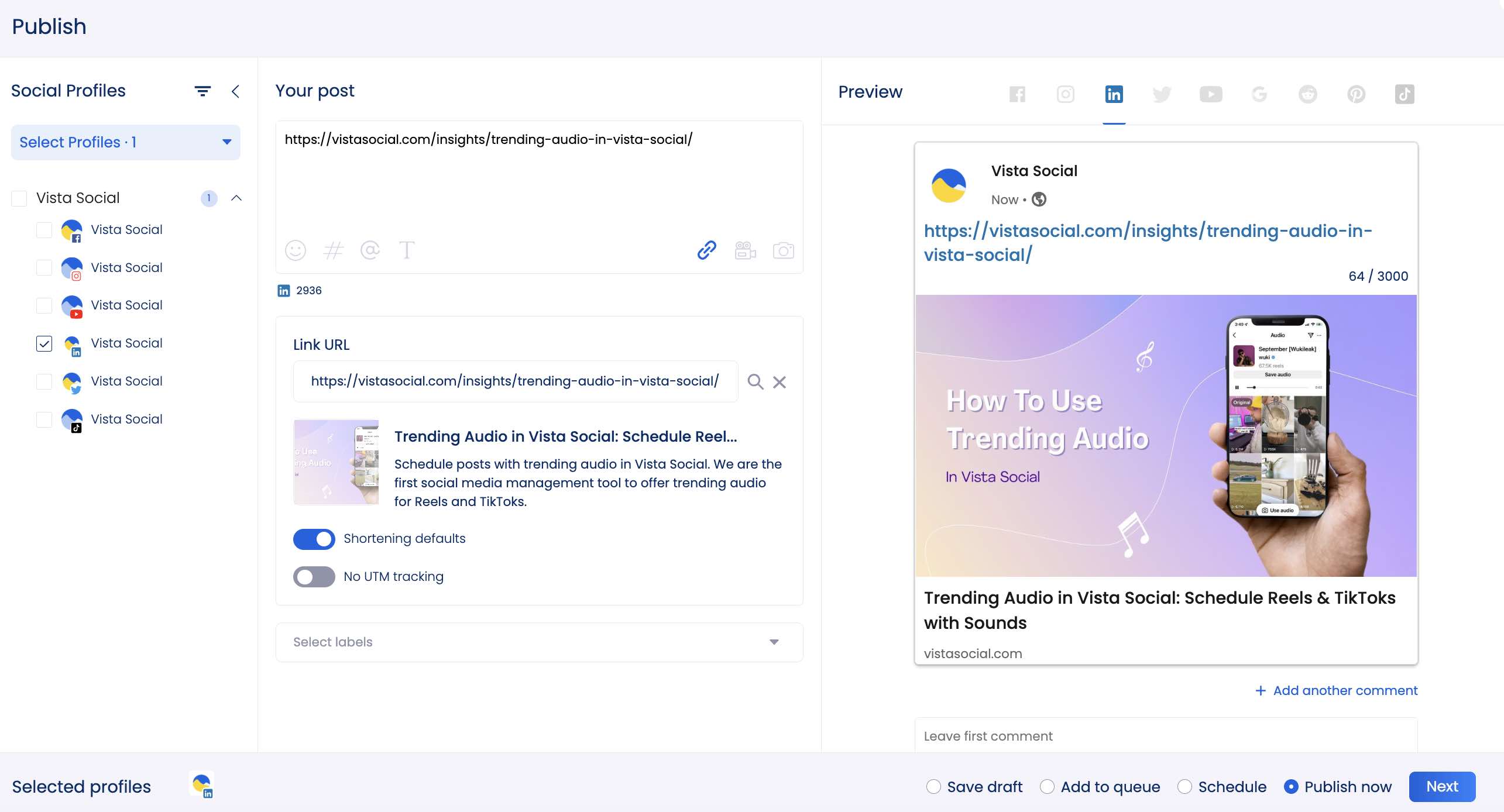This screenshot has height=812, width=1504.
Task: Clear the Link URL with the X icon
Action: click(x=779, y=381)
